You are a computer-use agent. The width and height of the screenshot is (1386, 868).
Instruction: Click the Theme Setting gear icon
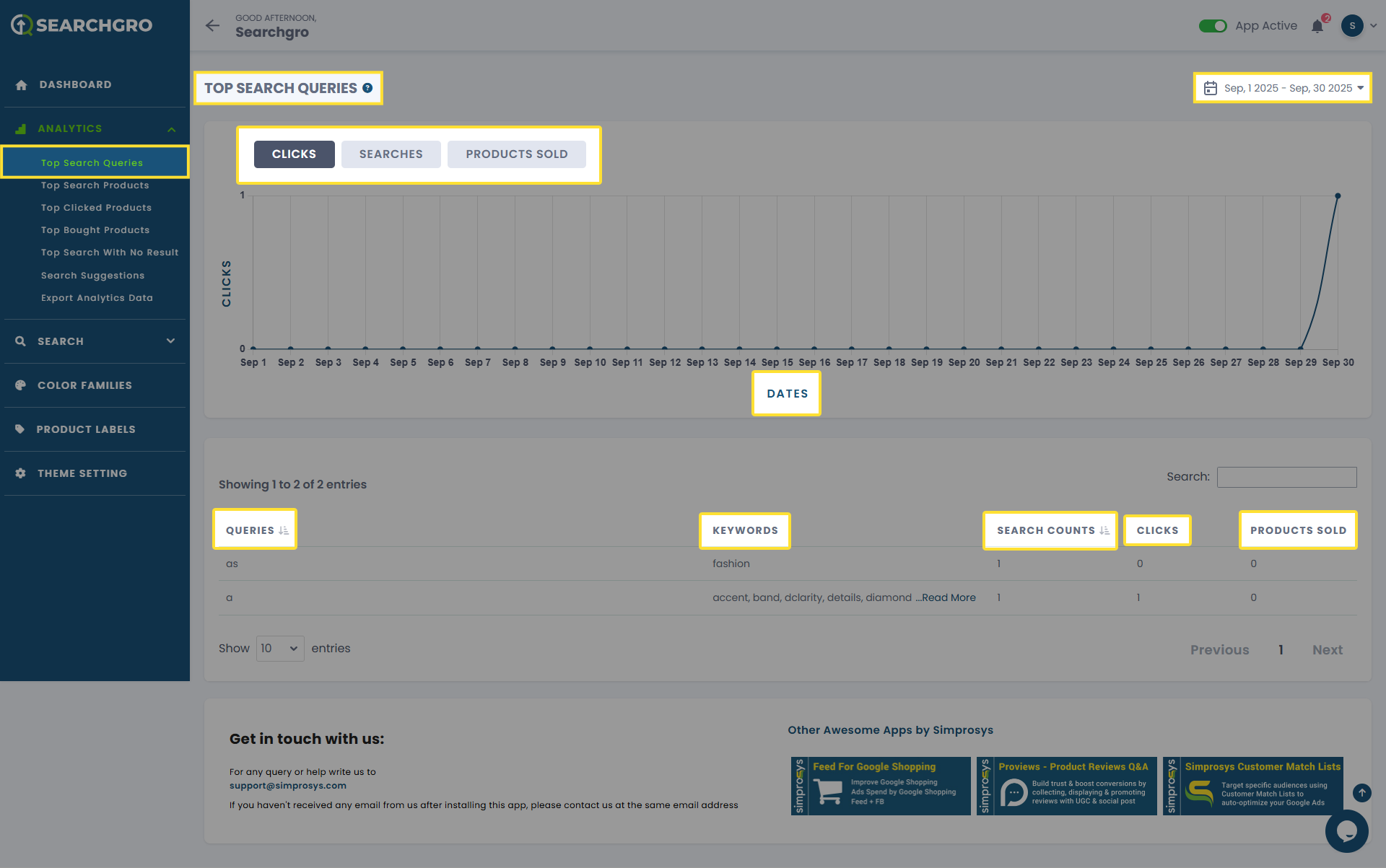[20, 473]
